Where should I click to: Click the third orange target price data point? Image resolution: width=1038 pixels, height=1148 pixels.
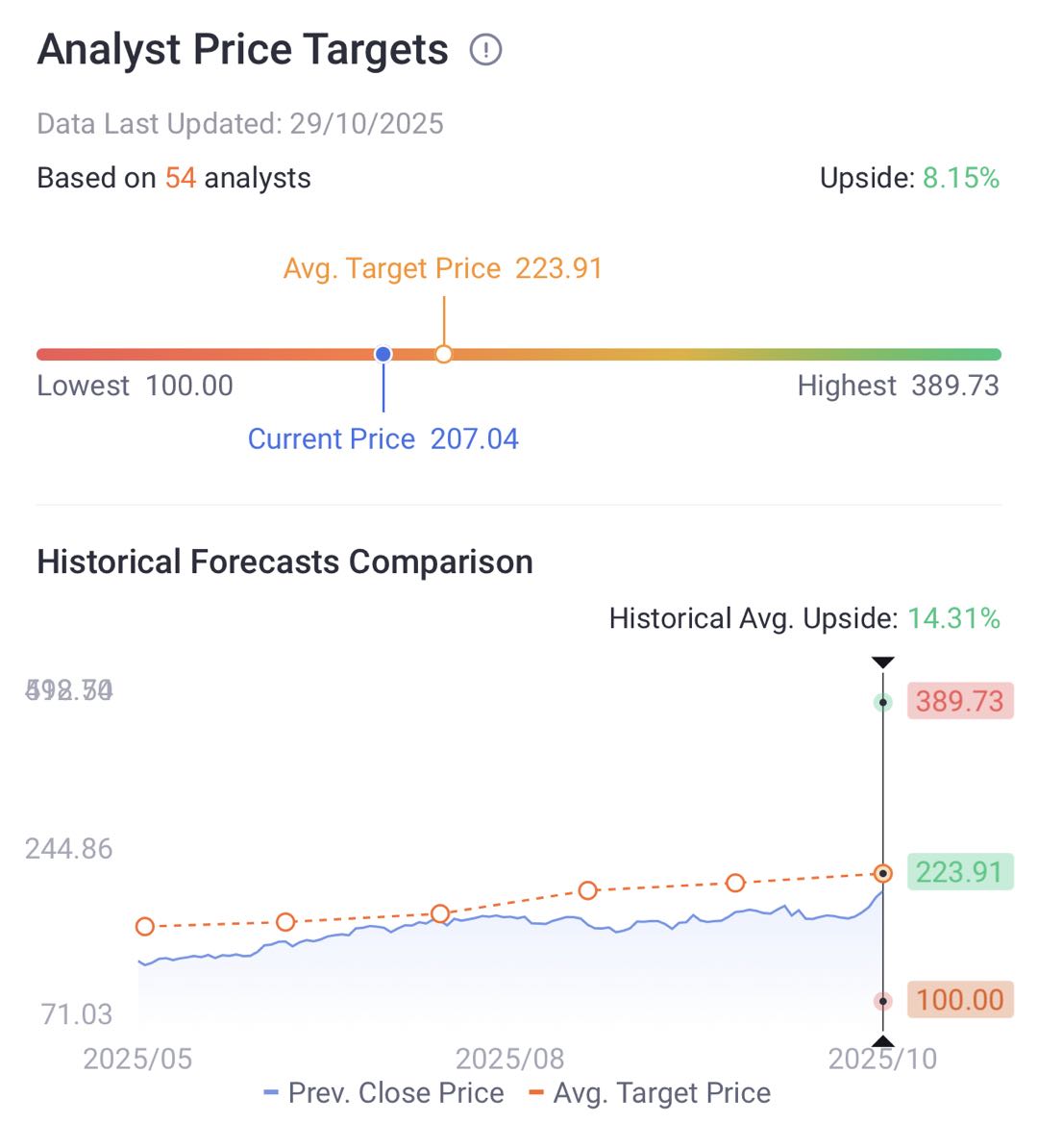tap(440, 913)
